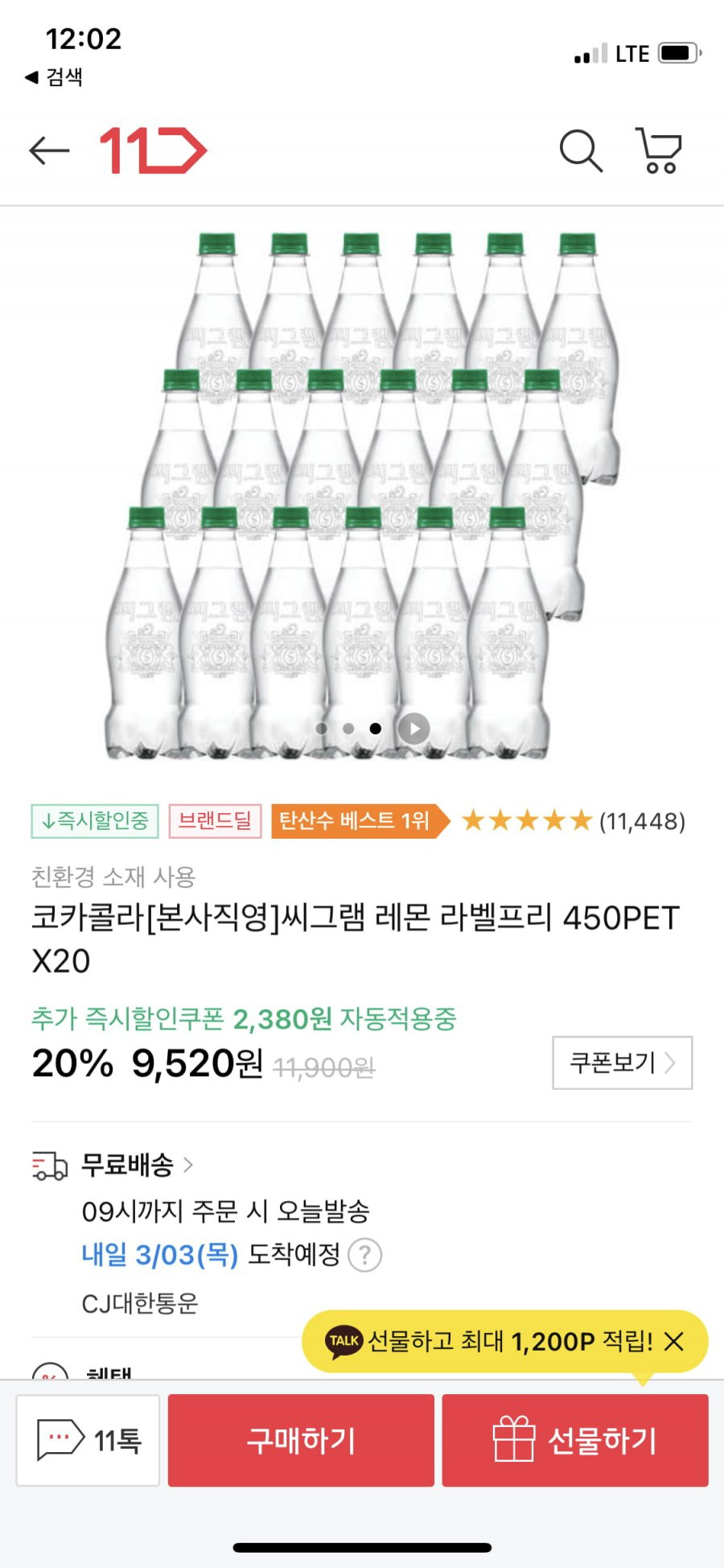Open delivery date help question mark
The width and height of the screenshot is (724, 1568).
[365, 1255]
